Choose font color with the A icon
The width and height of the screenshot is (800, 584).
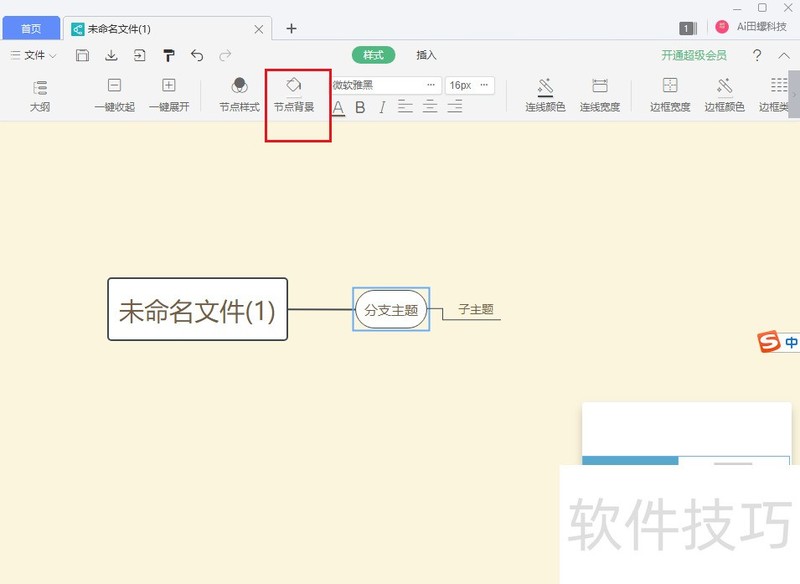(338, 107)
